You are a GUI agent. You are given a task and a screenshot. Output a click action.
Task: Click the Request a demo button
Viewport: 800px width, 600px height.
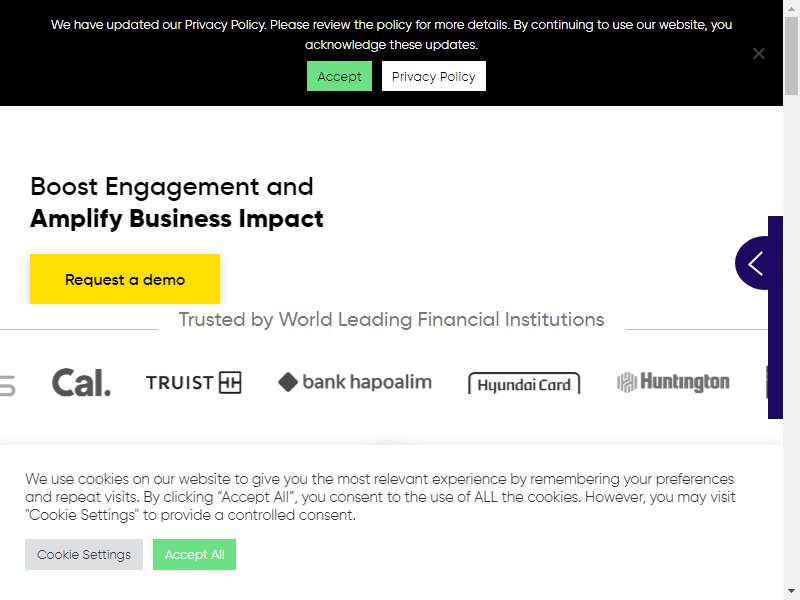[125, 279]
